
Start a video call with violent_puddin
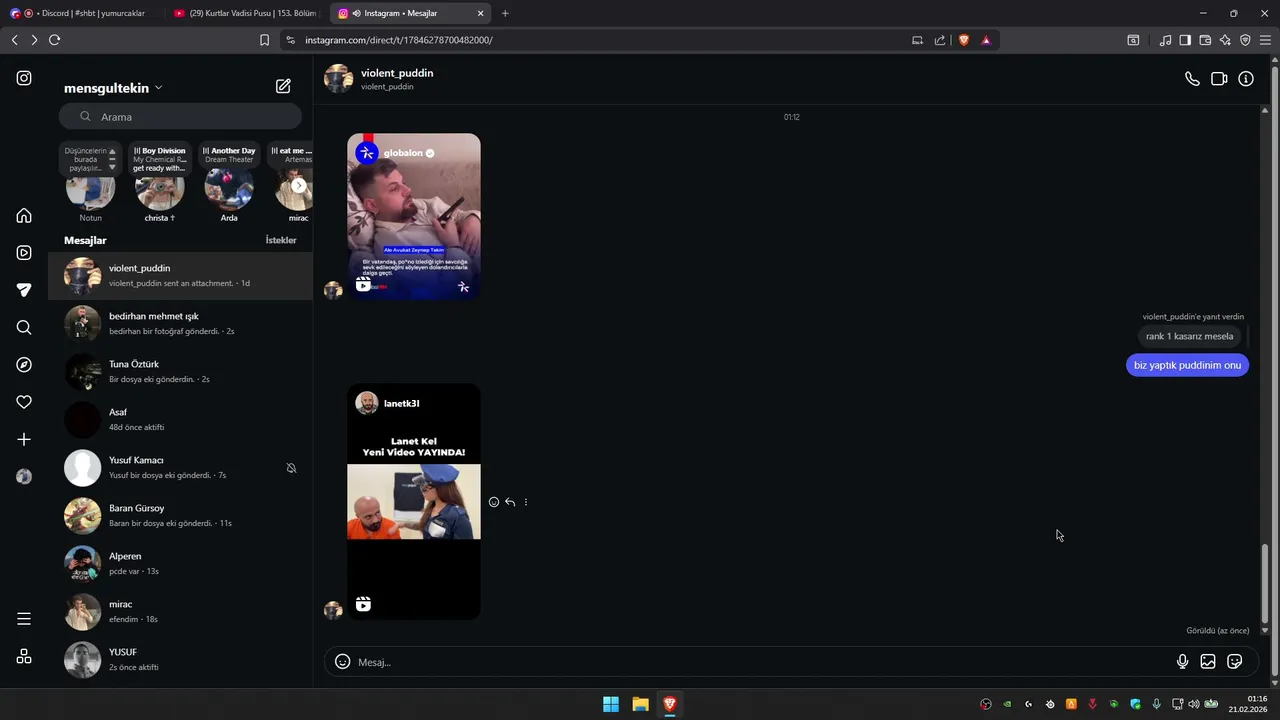point(1219,79)
